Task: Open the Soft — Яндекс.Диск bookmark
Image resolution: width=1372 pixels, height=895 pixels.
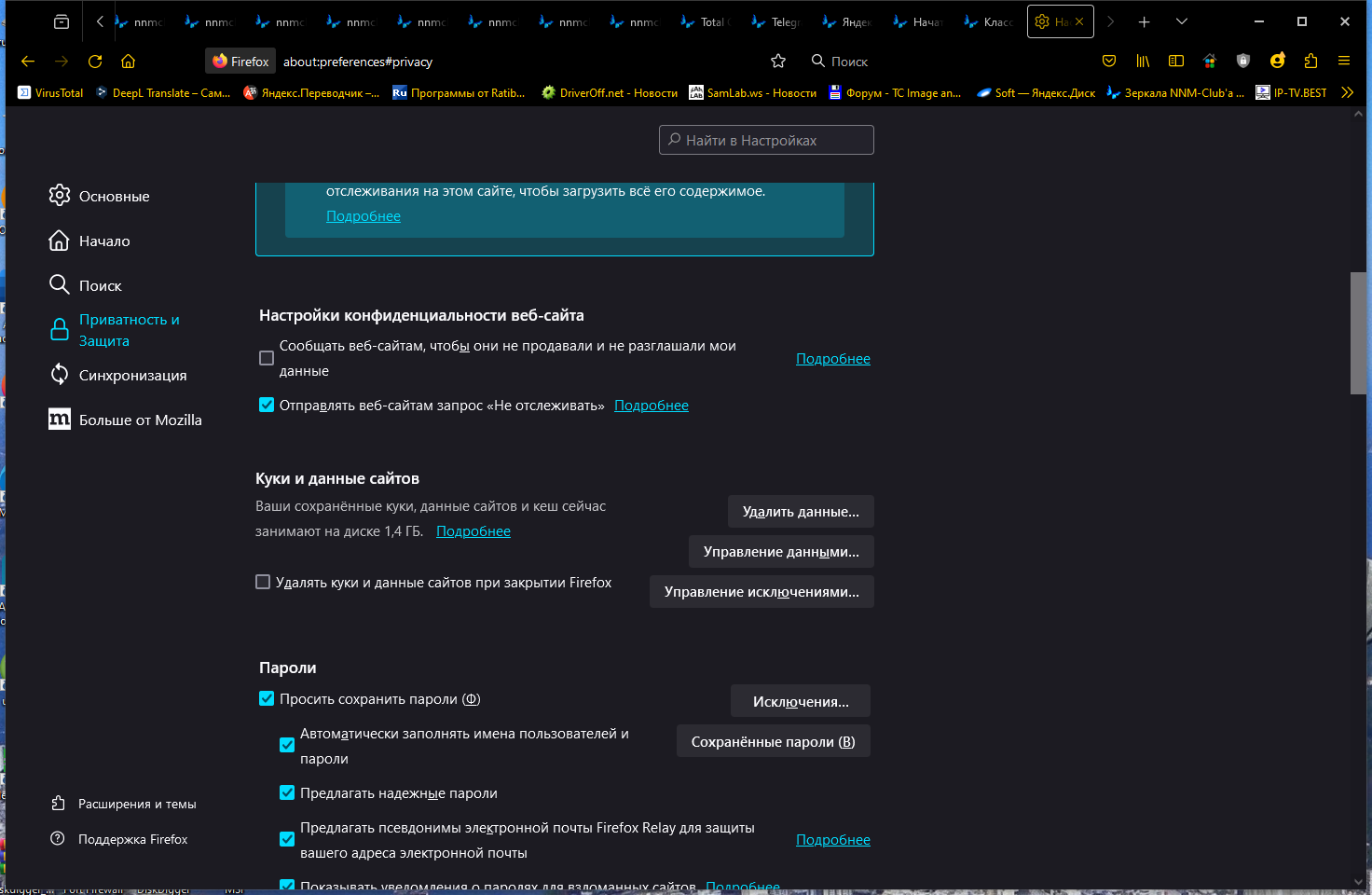Action: click(1036, 93)
